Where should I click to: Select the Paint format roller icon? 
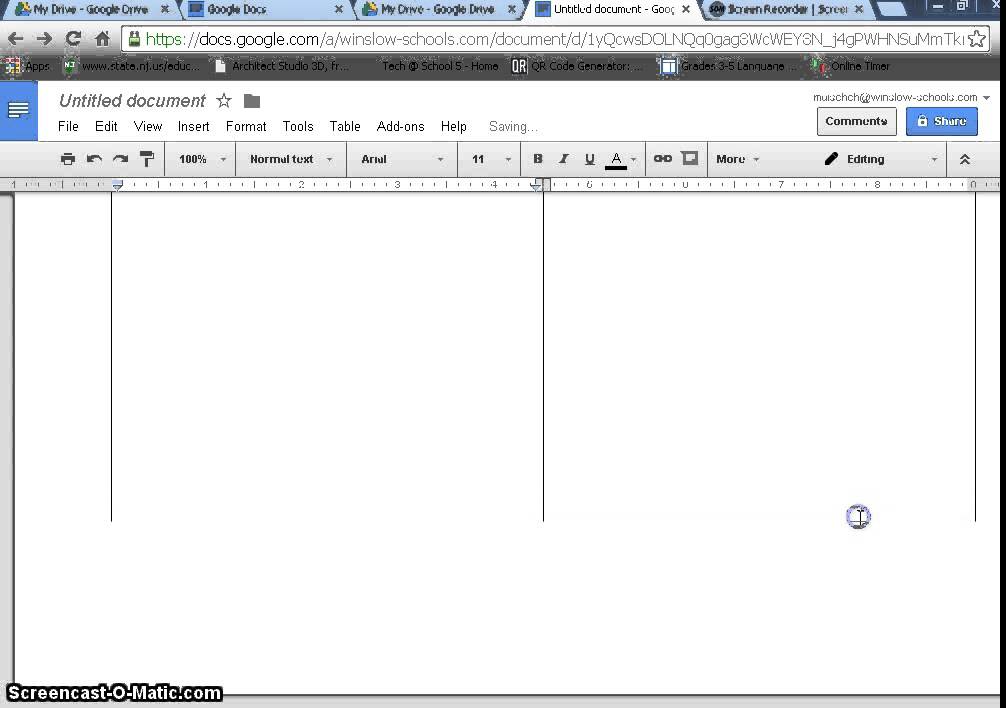pyautogui.click(x=147, y=159)
